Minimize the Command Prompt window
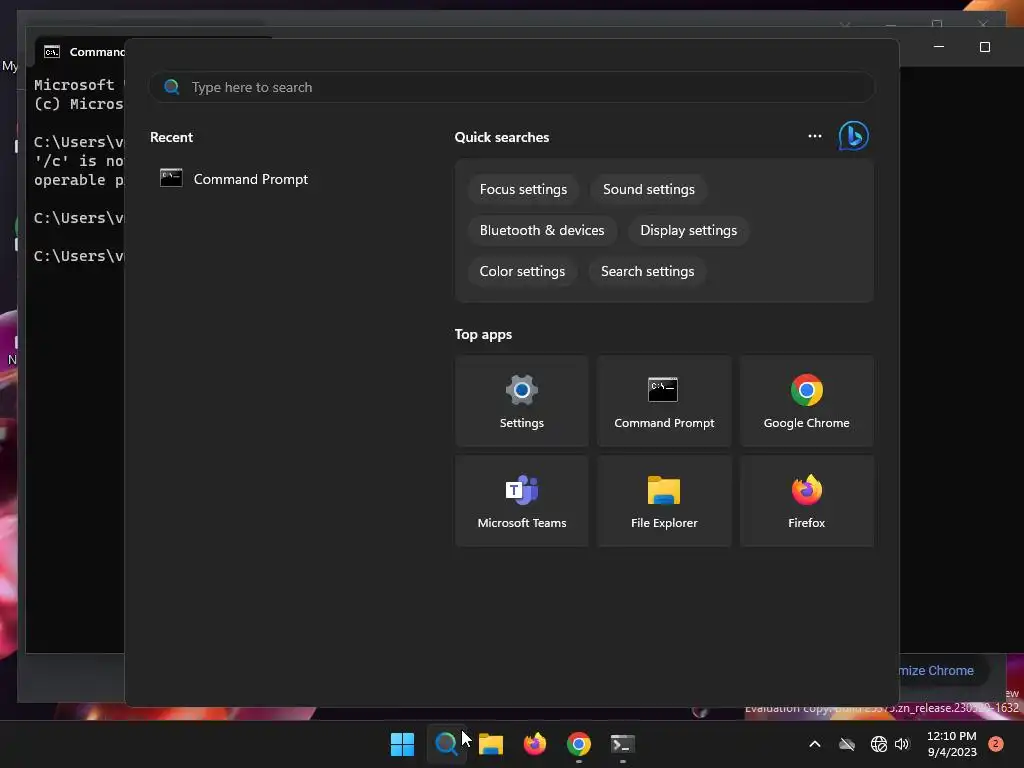The image size is (1024, 768). pyautogui.click(x=938, y=47)
